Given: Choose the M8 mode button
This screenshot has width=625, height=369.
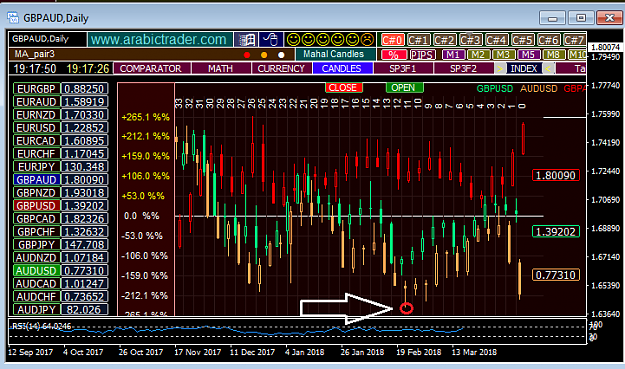Looking at the screenshot, I should (553, 55).
